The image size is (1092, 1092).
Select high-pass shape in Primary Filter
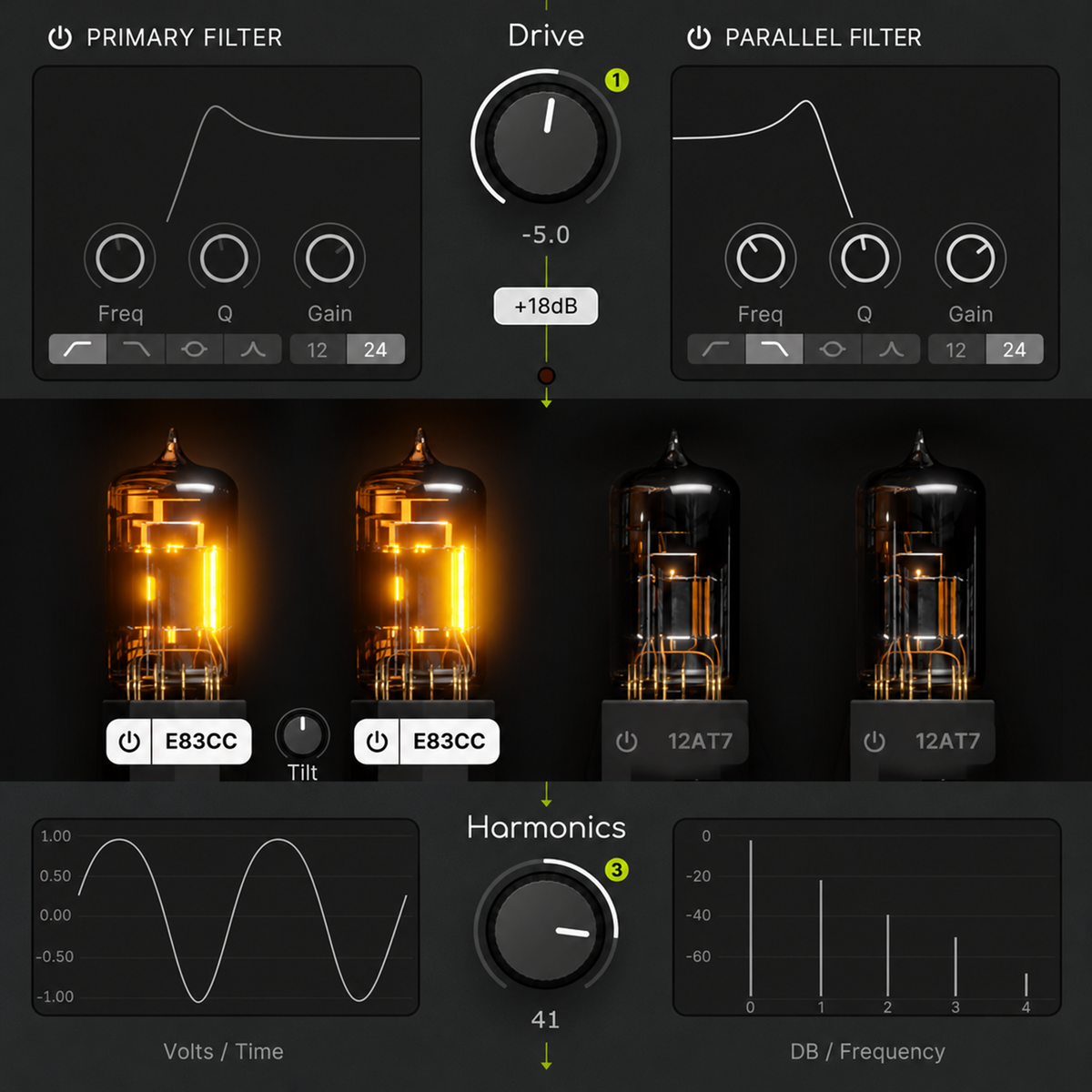tap(78, 349)
